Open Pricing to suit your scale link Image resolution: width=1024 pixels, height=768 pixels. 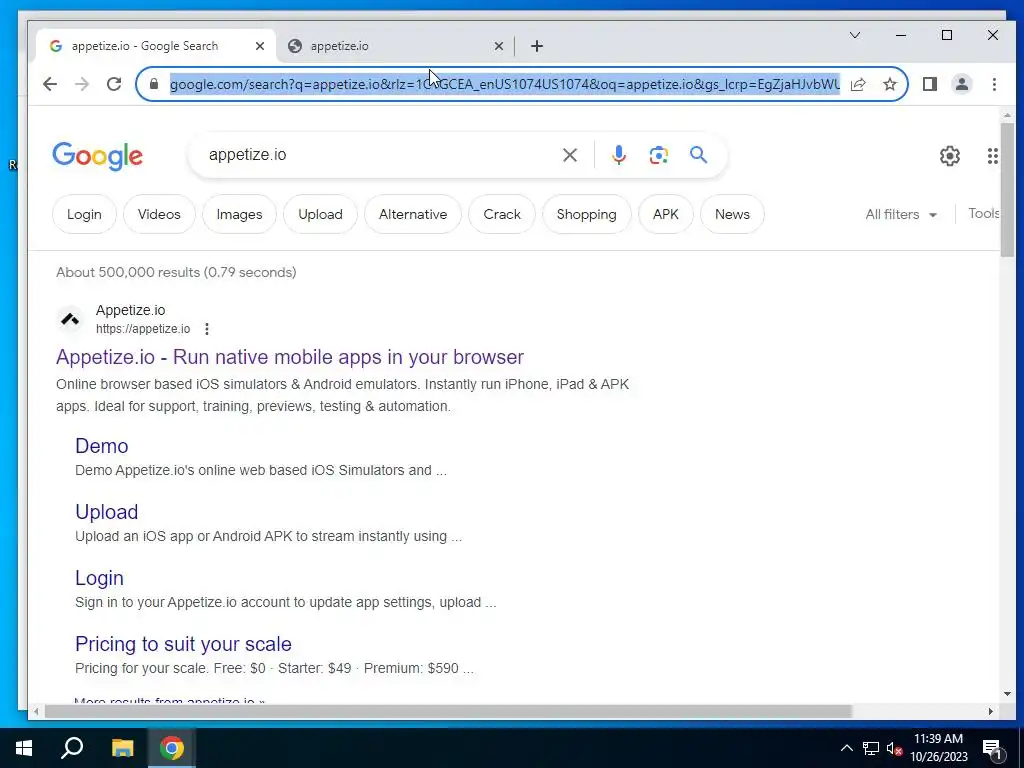[183, 644]
